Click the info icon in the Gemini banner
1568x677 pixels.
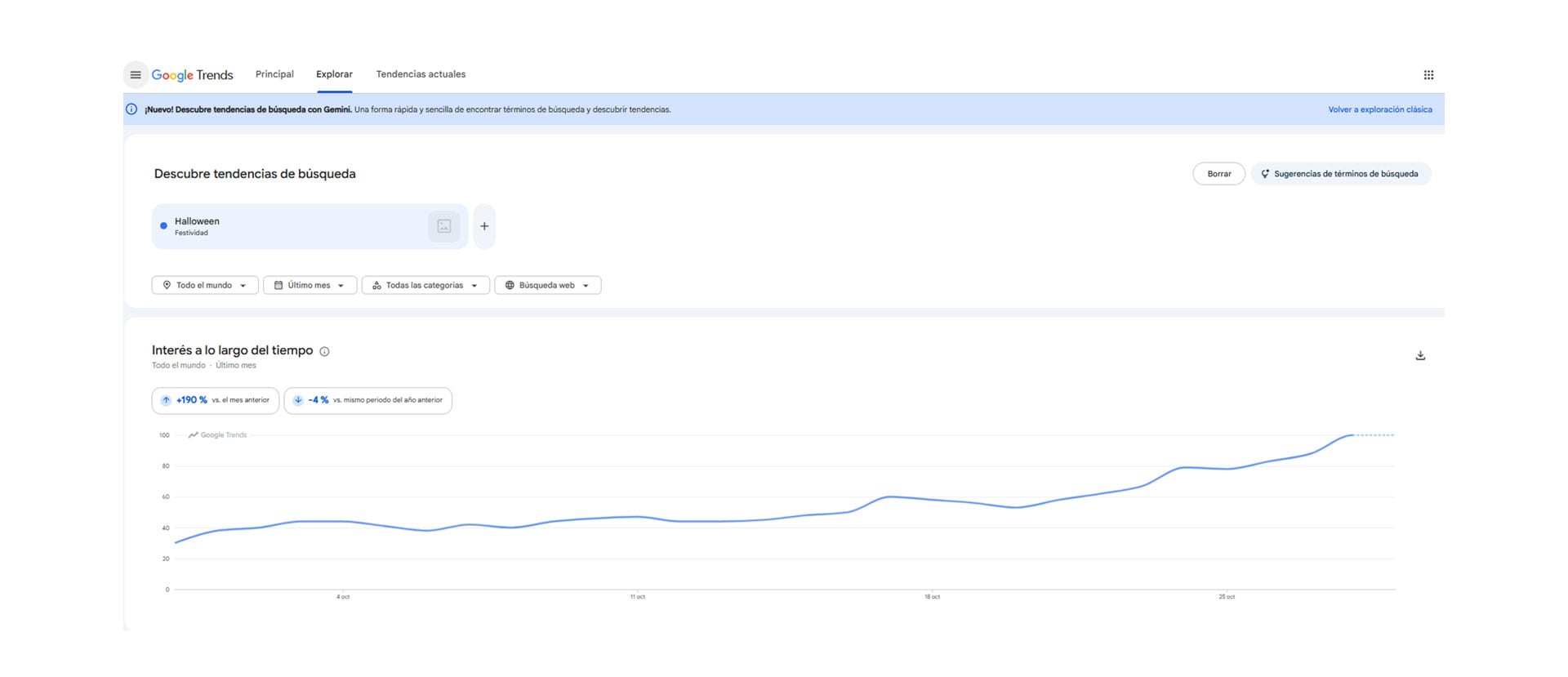click(131, 109)
